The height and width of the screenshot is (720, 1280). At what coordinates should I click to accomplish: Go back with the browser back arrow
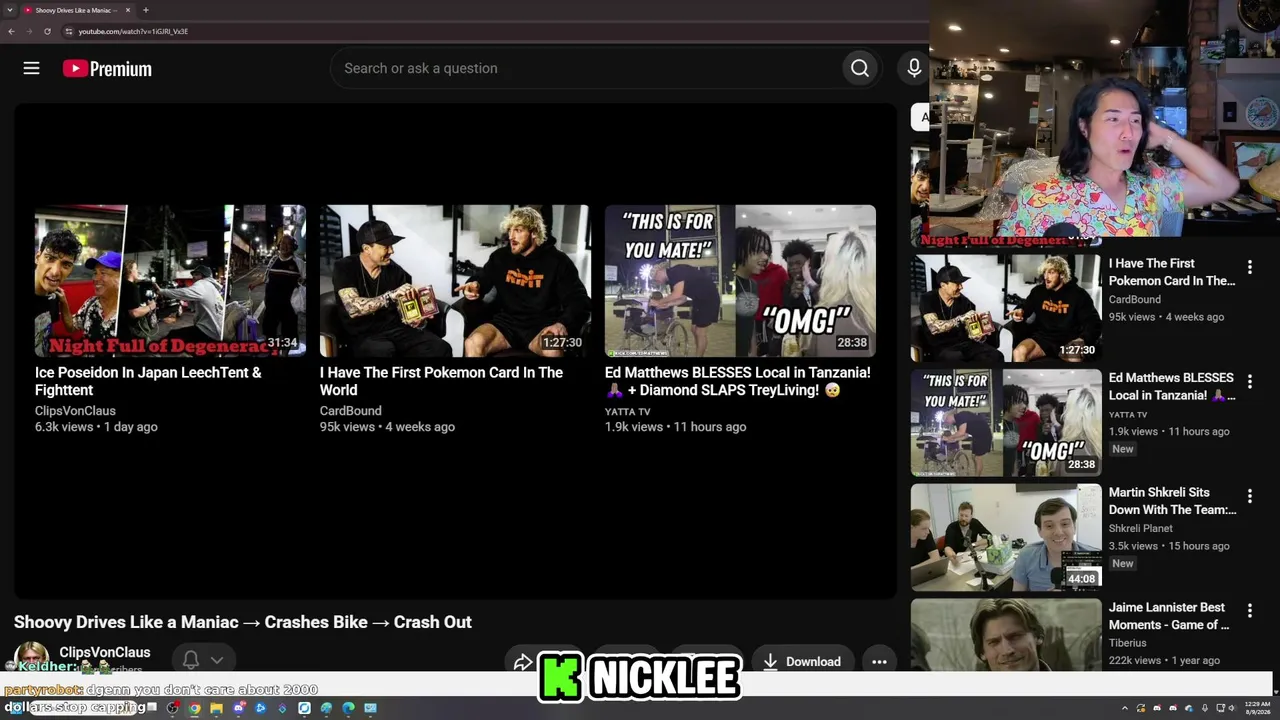[x=11, y=31]
